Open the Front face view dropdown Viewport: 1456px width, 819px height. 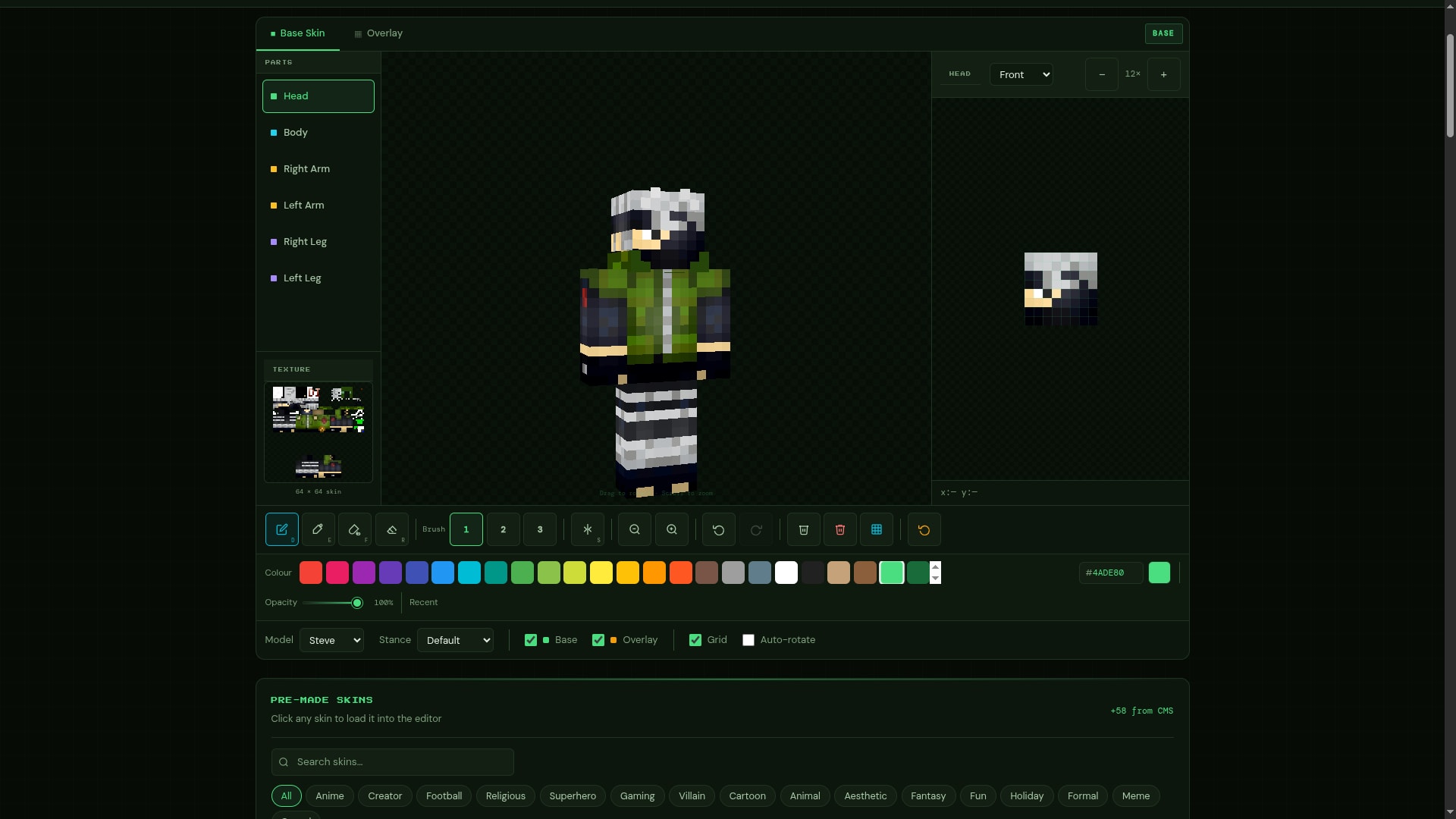(x=1021, y=74)
